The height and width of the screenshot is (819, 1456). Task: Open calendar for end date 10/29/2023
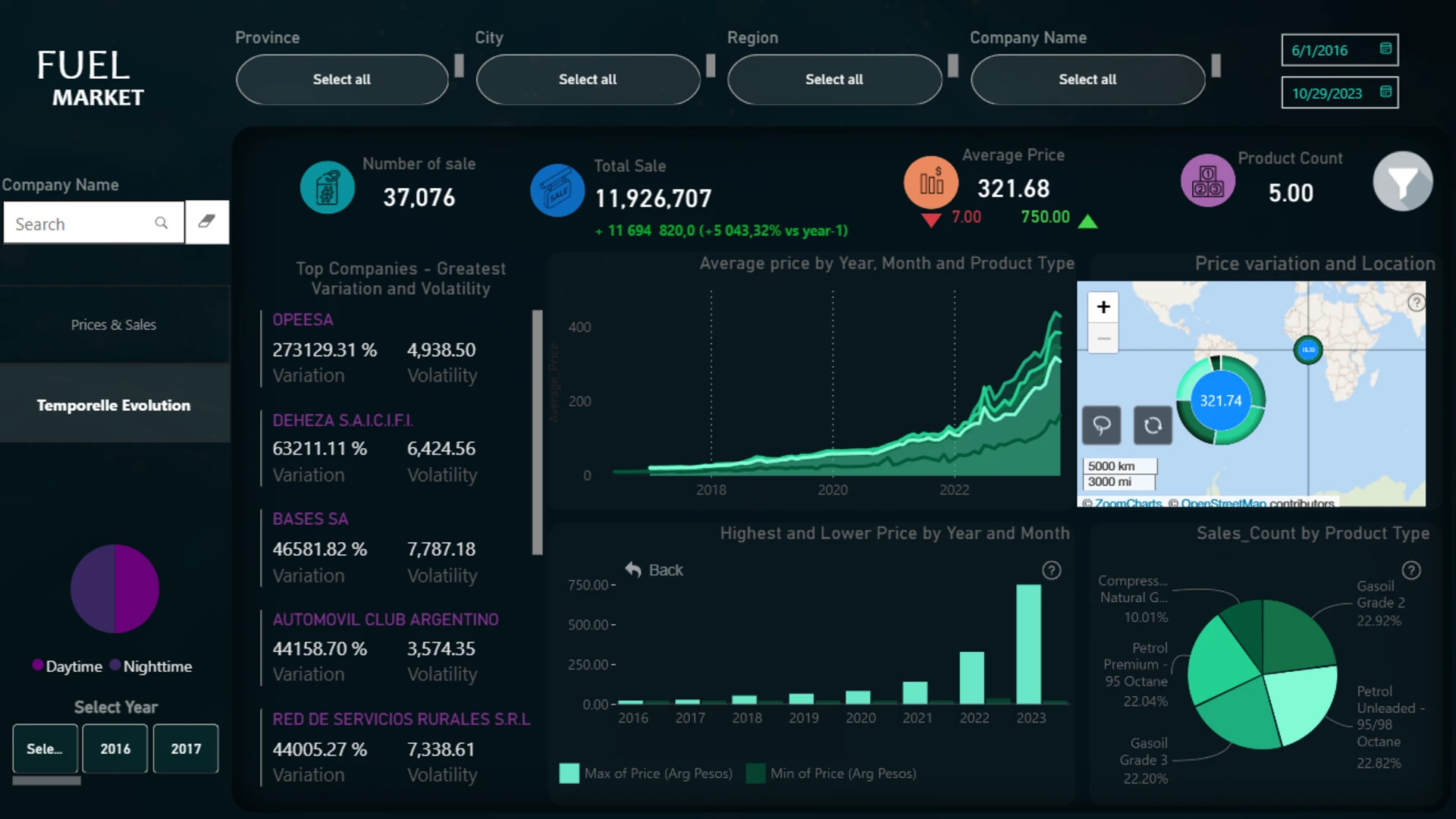1385,92
